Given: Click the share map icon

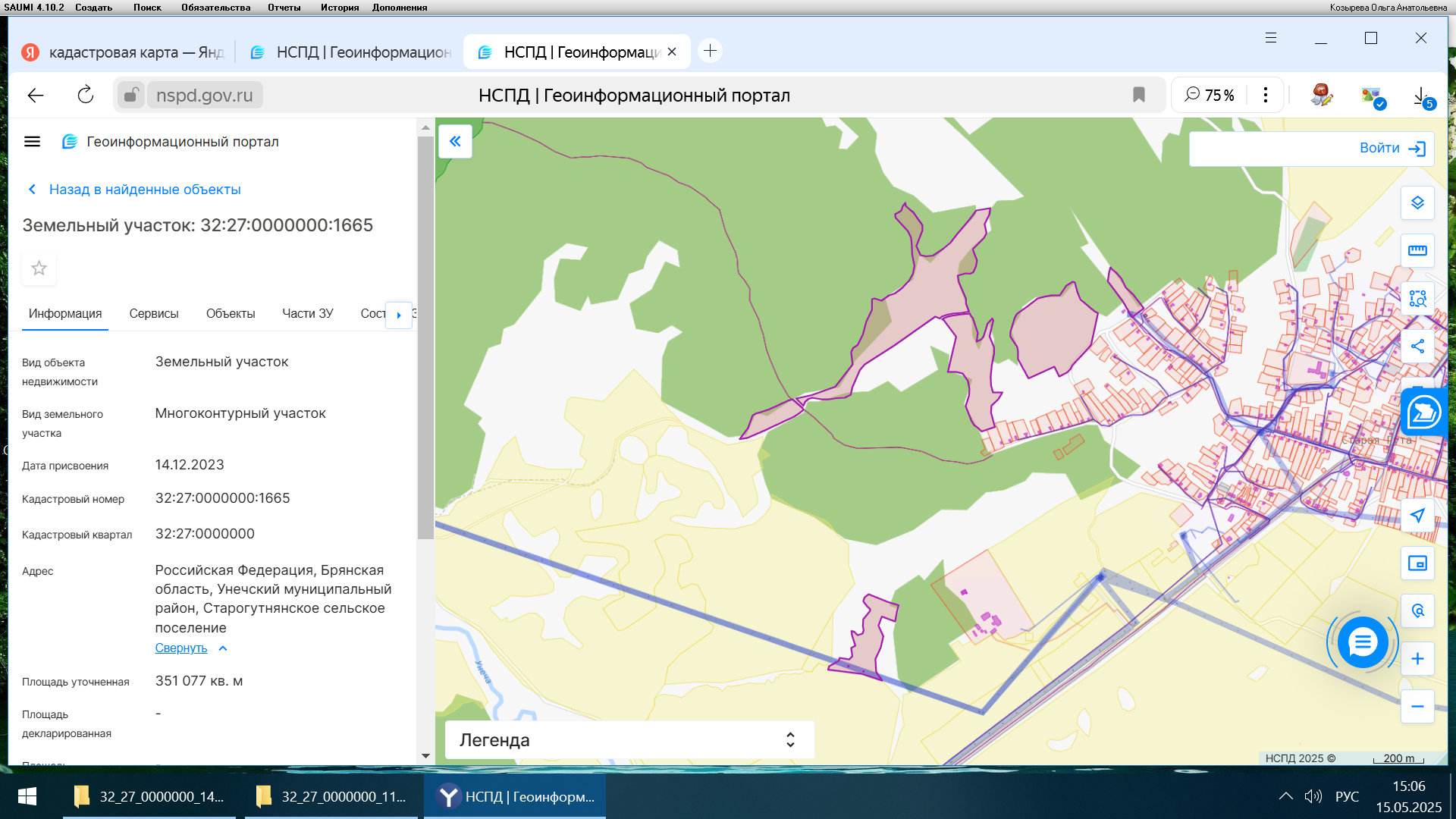Looking at the screenshot, I should coord(1417,347).
